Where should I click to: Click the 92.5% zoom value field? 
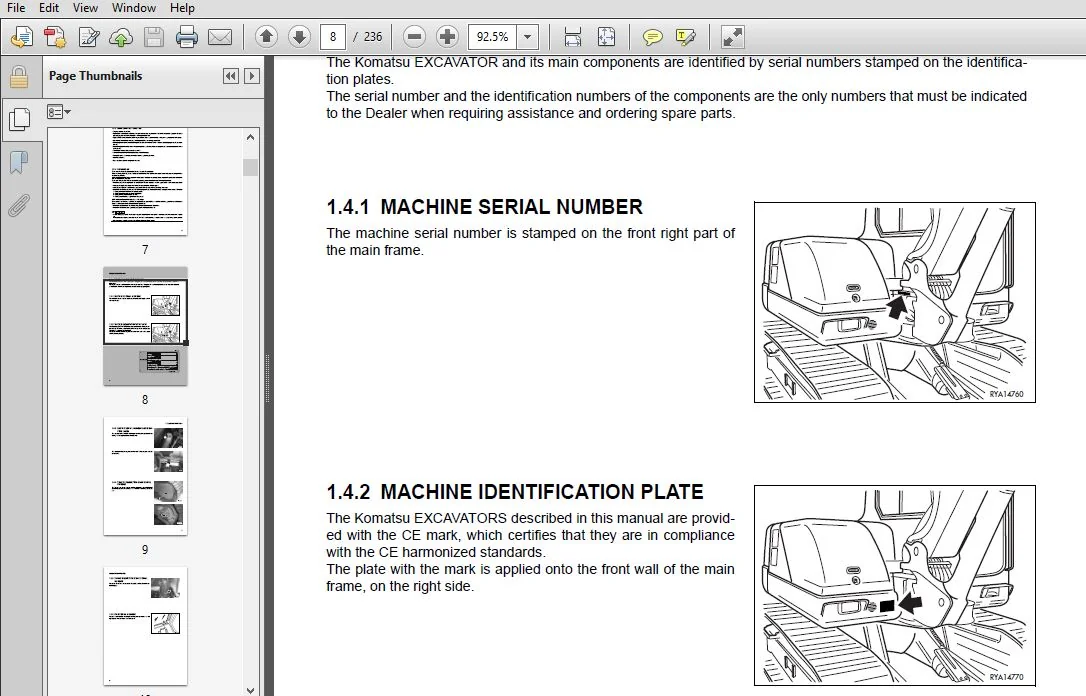492,37
